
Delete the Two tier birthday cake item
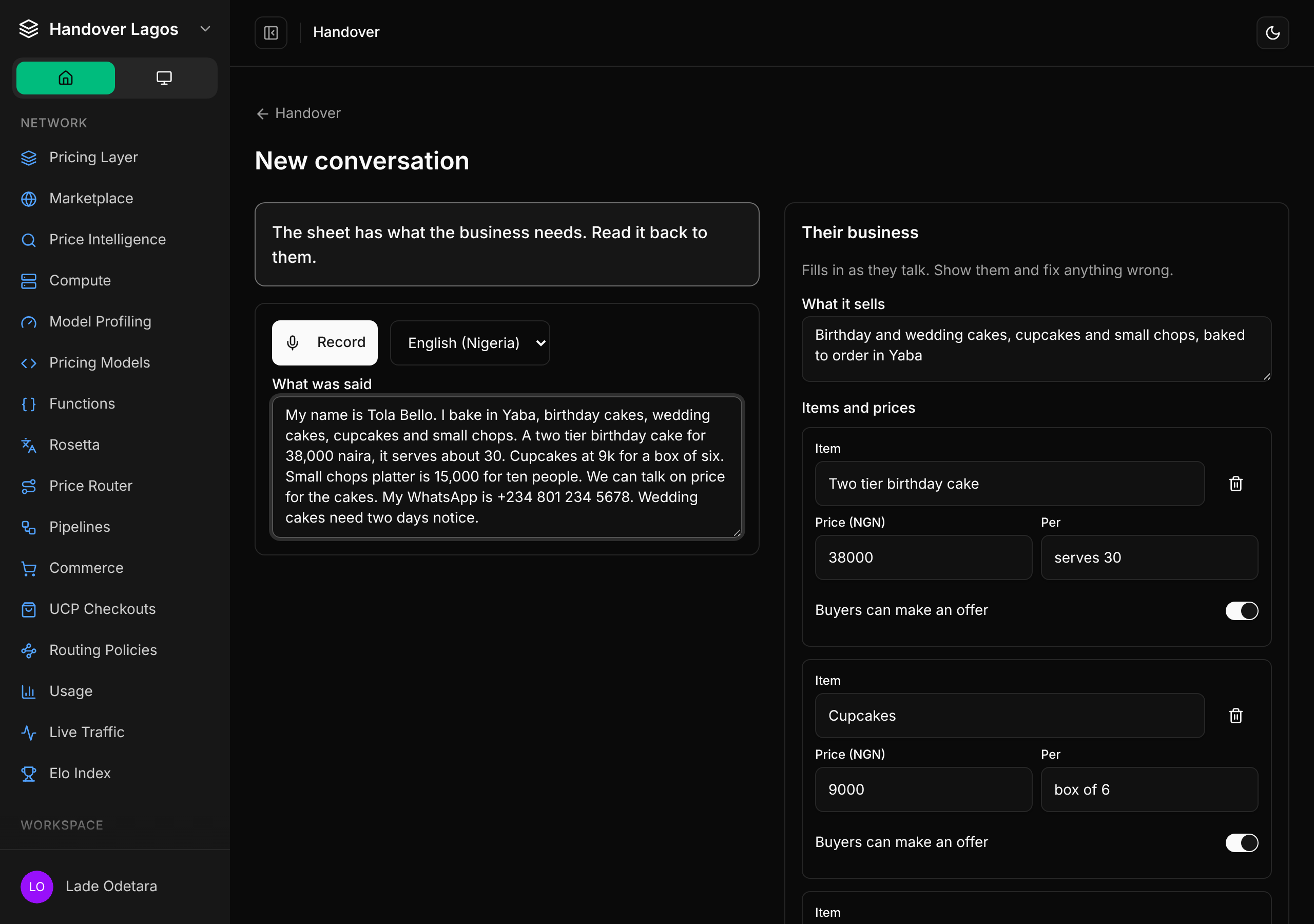(x=1235, y=484)
